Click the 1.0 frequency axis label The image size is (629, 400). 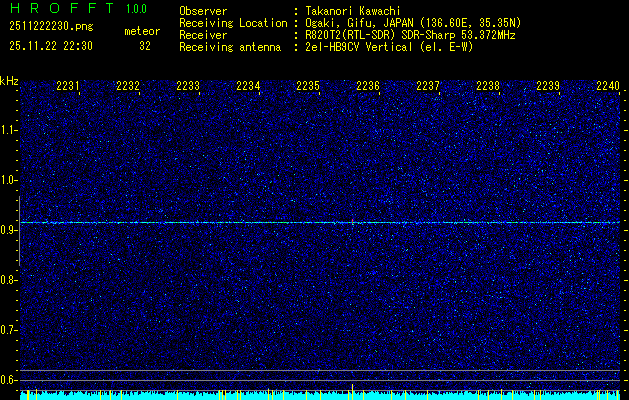(8, 180)
